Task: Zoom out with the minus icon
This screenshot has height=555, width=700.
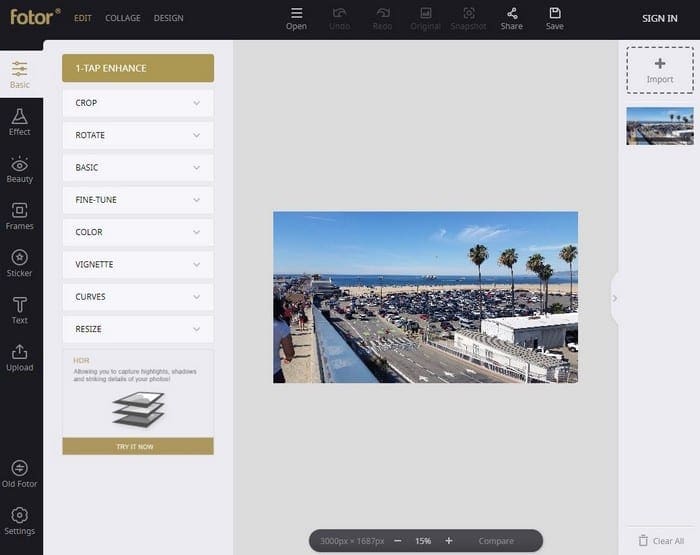Action: [x=398, y=541]
